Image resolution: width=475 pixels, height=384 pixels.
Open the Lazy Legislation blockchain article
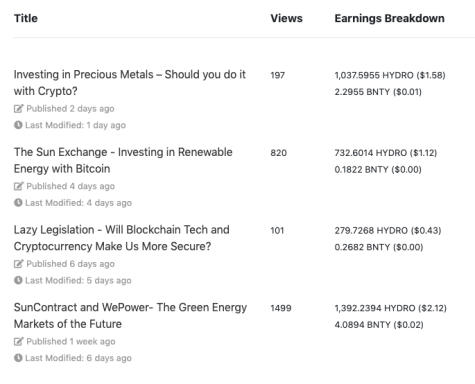click(x=122, y=238)
